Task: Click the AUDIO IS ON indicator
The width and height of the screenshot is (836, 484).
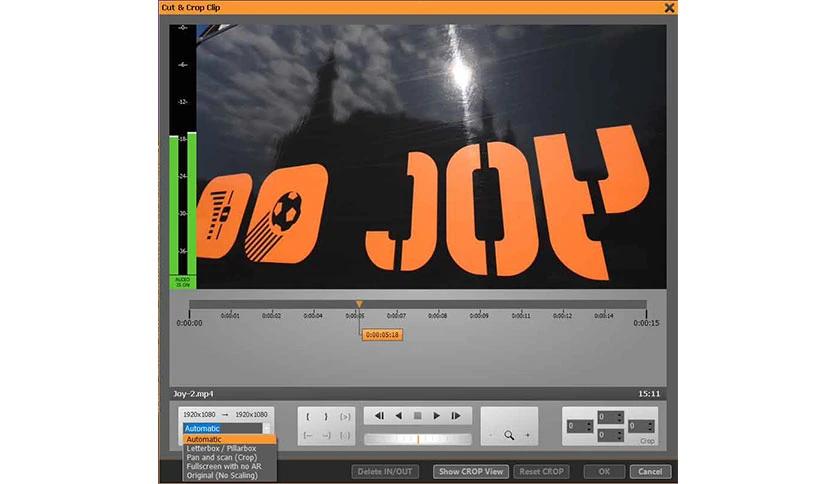Action: pyautogui.click(x=183, y=283)
